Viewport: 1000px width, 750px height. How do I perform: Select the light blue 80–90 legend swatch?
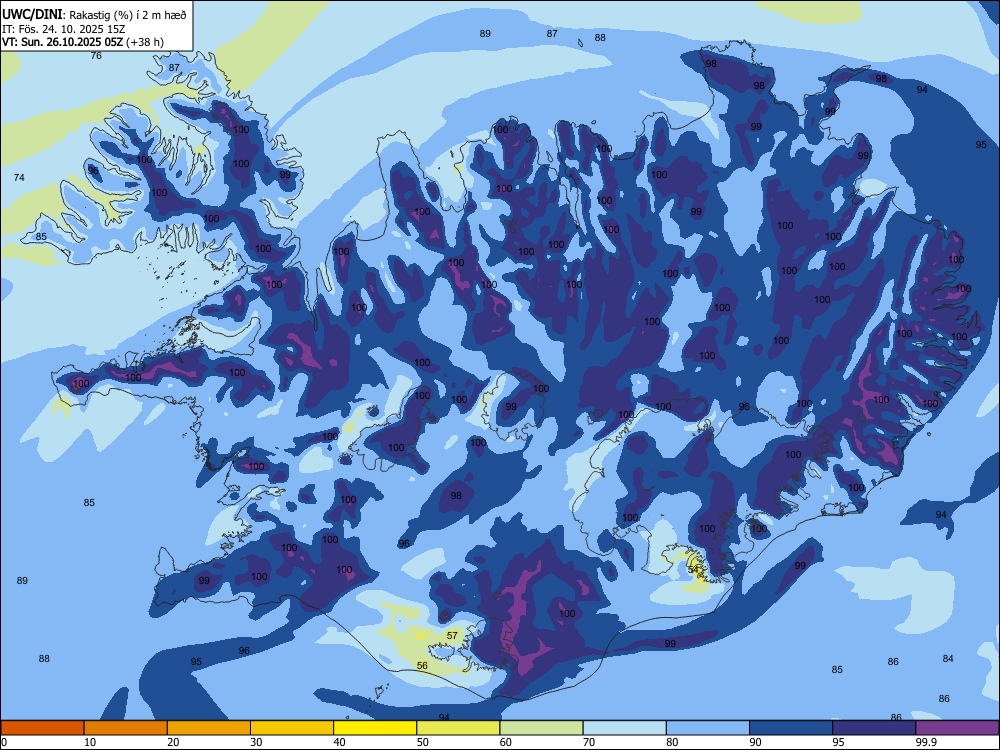coord(708,728)
